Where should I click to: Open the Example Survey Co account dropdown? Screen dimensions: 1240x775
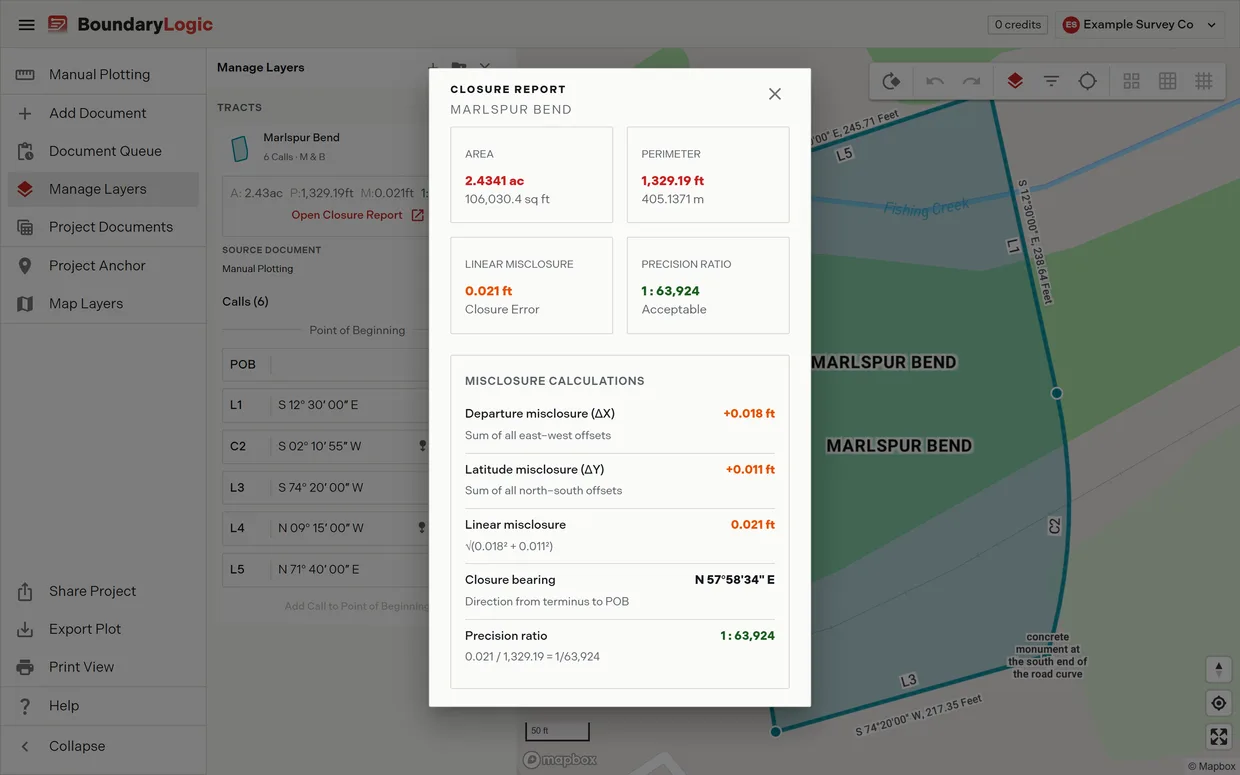point(1140,25)
